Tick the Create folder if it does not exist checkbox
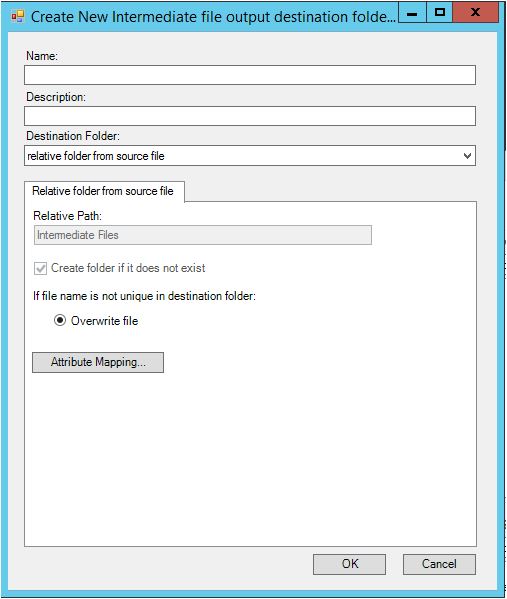Image resolution: width=507 pixels, height=599 pixels. (40, 268)
